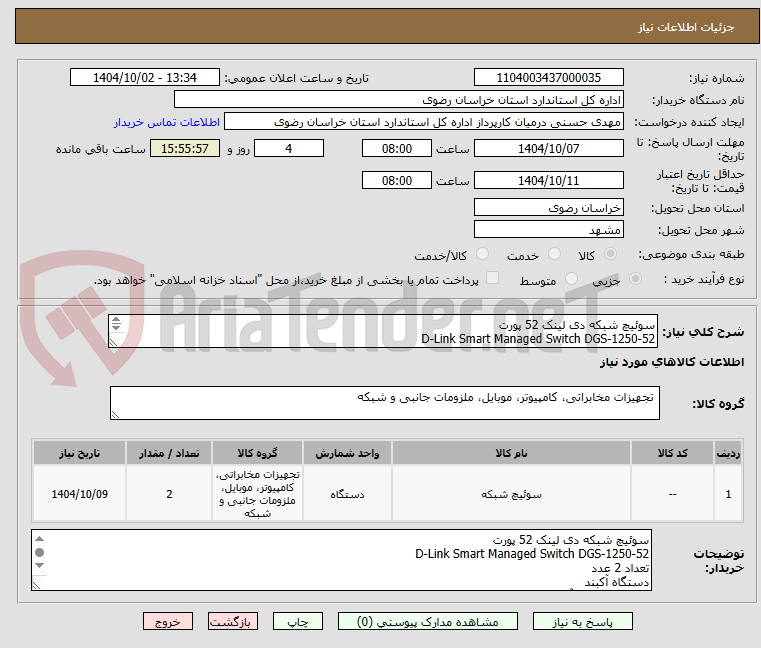Image resolution: width=761 pixels, height=648 pixels.
Task: Click the شماره نیاز number field
Action: point(548,77)
